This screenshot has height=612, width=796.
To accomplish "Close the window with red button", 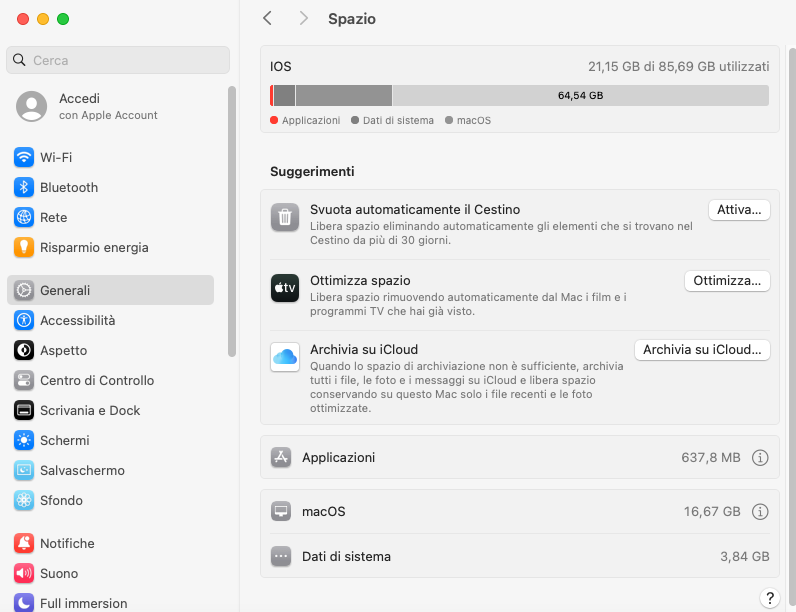I will tap(23, 19).
